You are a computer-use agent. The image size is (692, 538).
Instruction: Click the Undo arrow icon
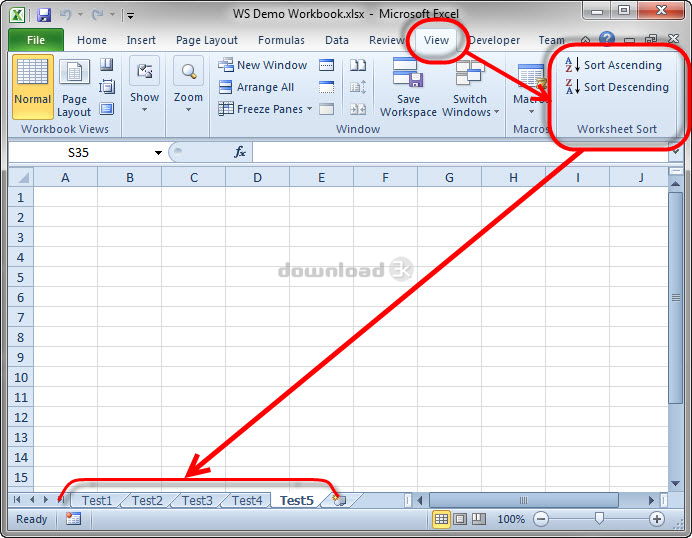coord(65,15)
